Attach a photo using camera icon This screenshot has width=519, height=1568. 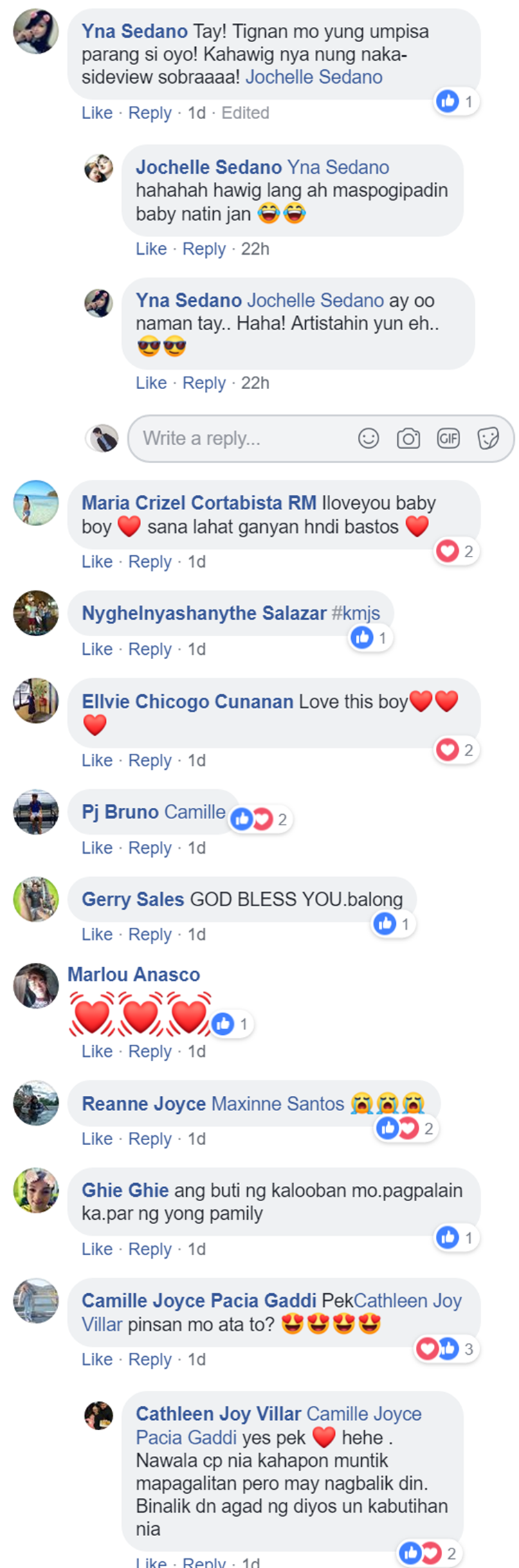point(408,438)
